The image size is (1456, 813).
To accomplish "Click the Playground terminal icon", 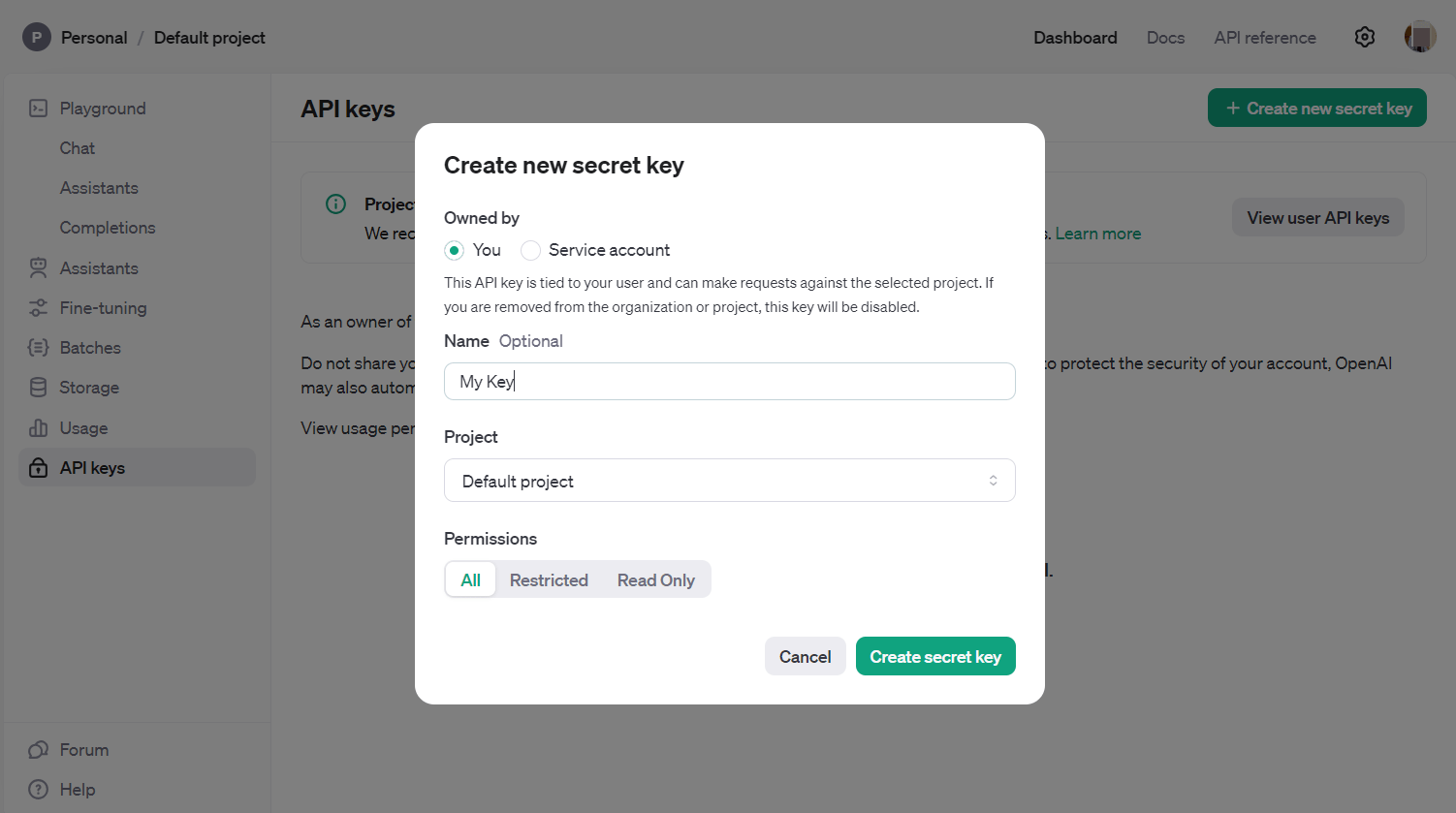I will 39,109.
